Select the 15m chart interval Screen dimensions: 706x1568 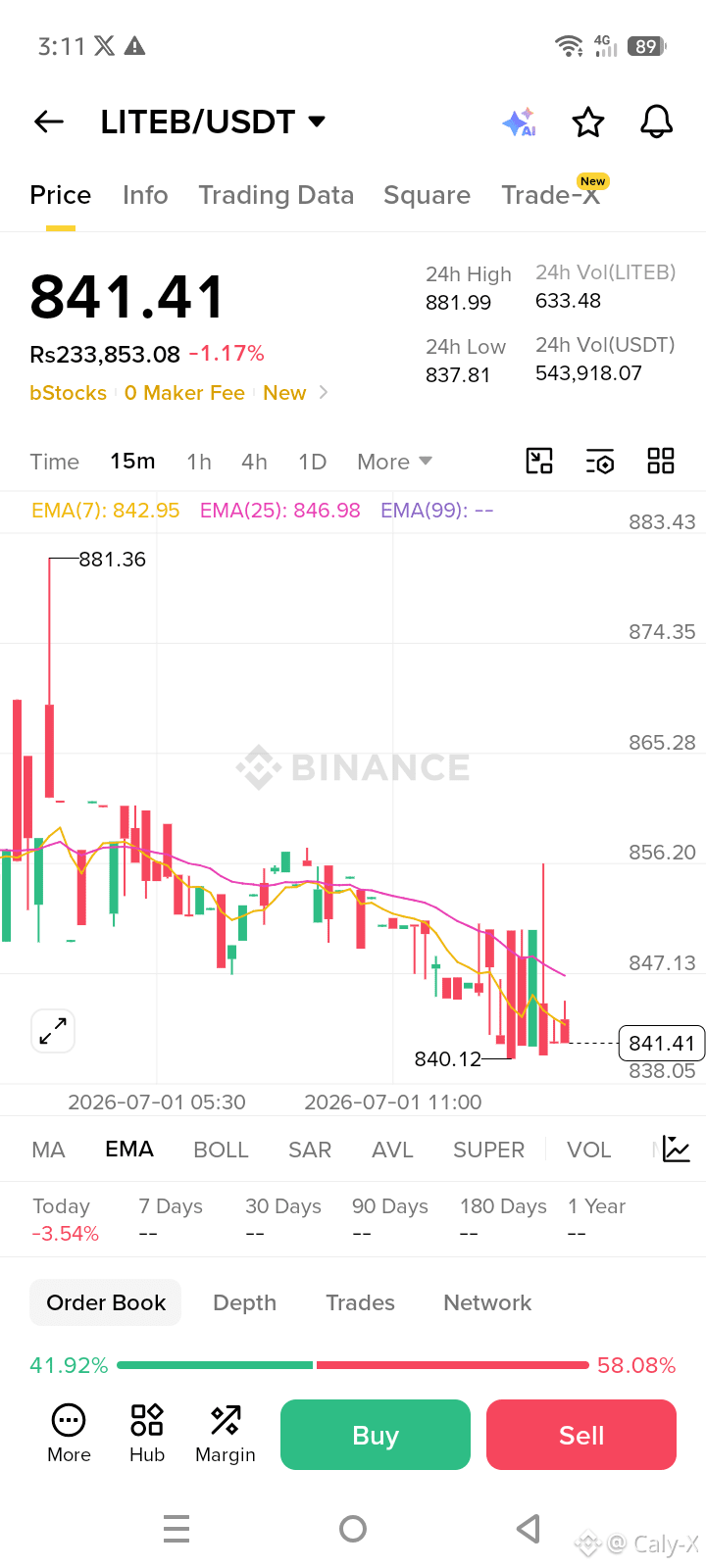click(x=132, y=461)
